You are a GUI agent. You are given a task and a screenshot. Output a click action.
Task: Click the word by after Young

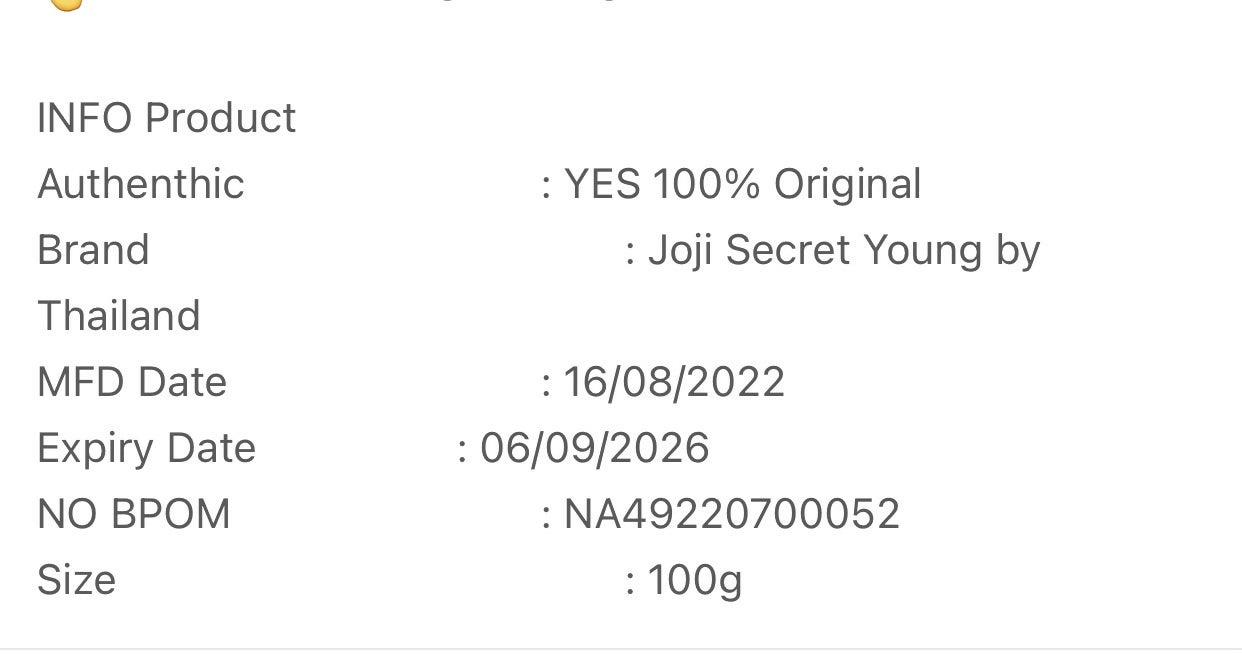[x=1018, y=251]
